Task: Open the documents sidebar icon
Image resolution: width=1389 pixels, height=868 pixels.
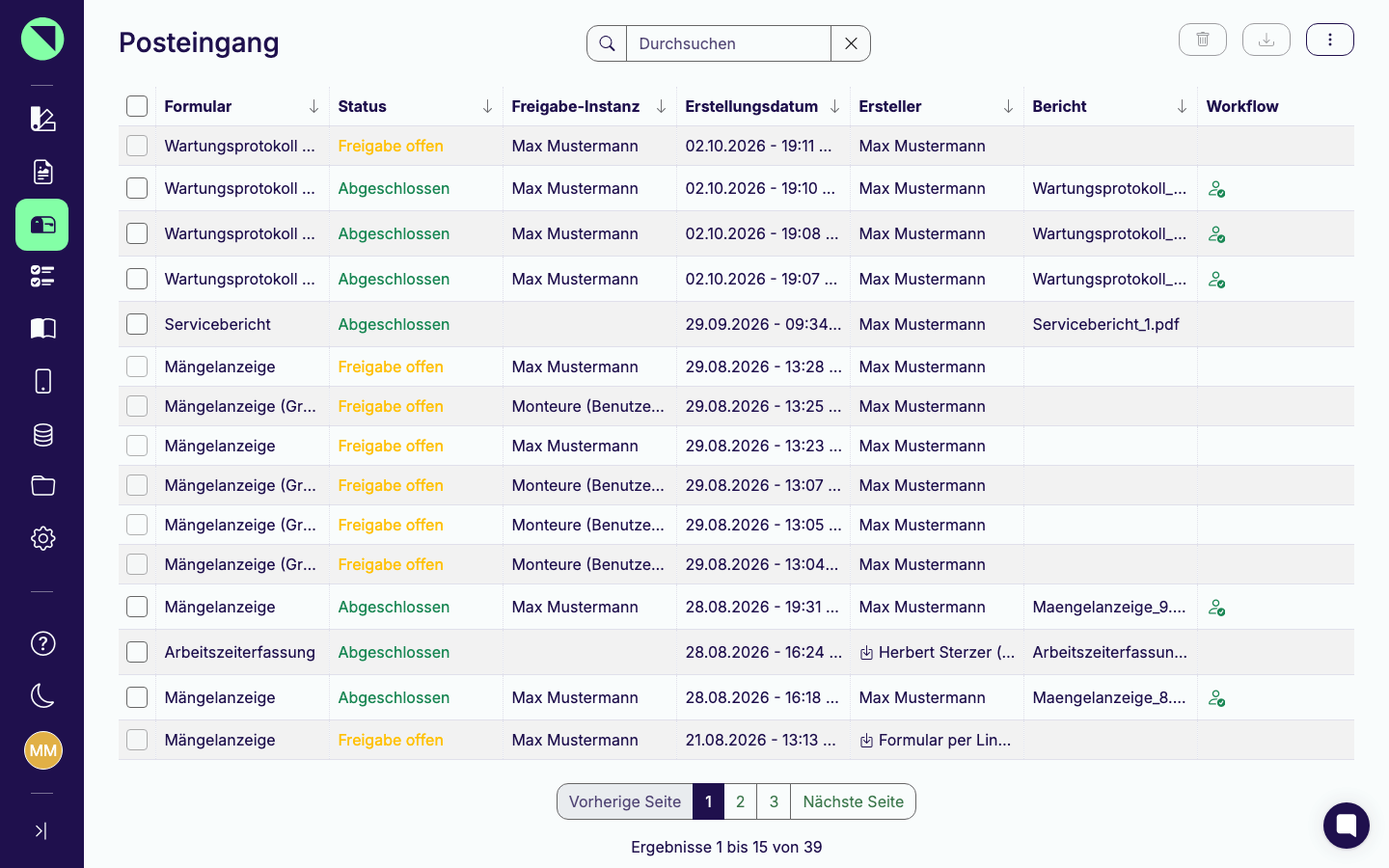Action: [x=42, y=172]
